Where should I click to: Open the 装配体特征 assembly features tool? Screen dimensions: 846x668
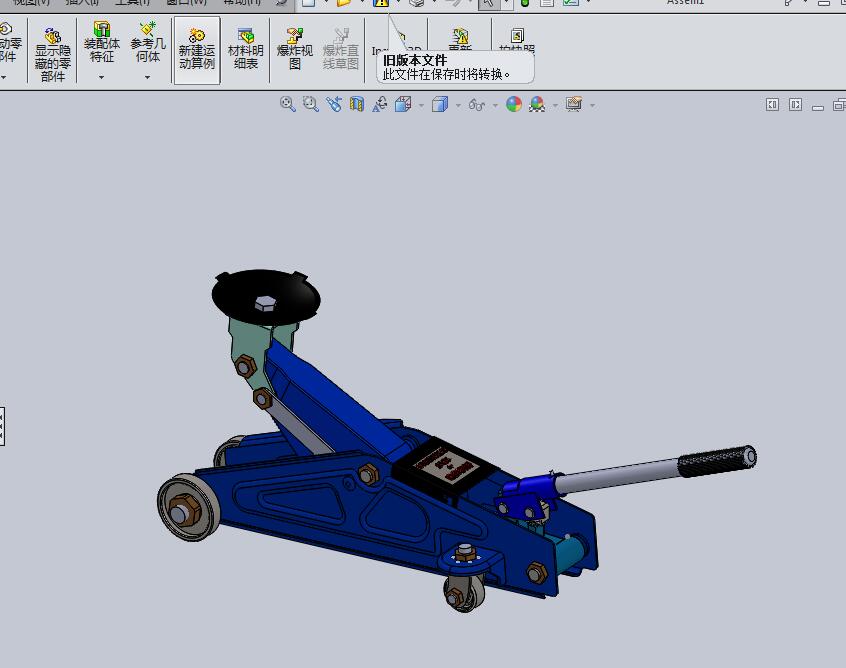click(x=101, y=42)
